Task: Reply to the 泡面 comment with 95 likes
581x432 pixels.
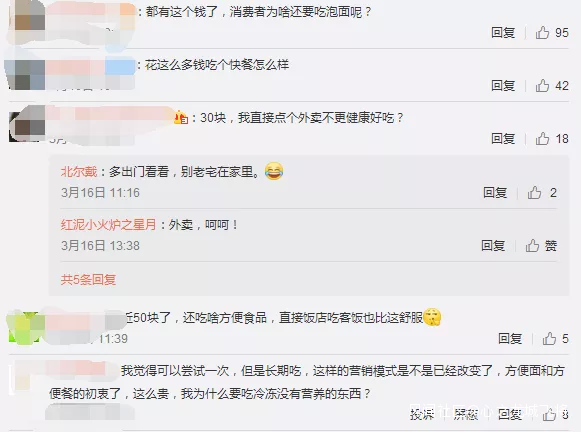Action: (503, 33)
